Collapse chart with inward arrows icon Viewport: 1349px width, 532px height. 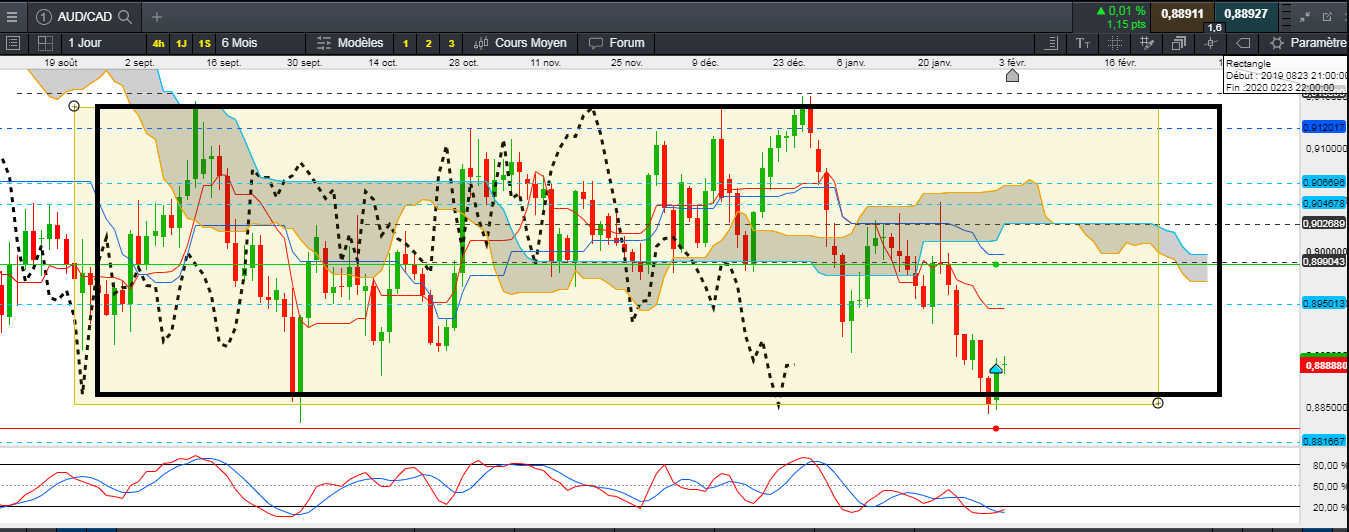point(1304,17)
